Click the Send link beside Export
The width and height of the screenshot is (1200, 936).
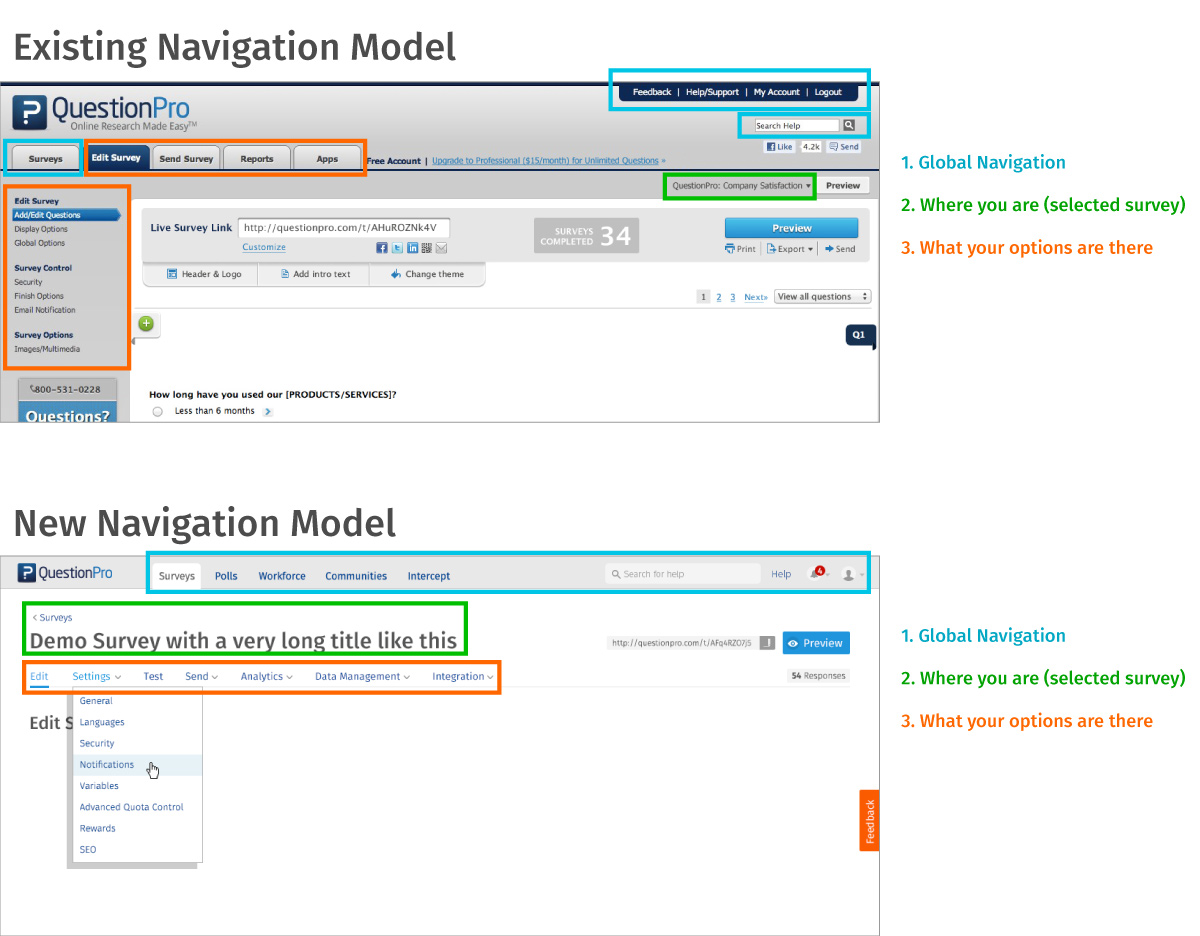pyautogui.click(x=840, y=249)
